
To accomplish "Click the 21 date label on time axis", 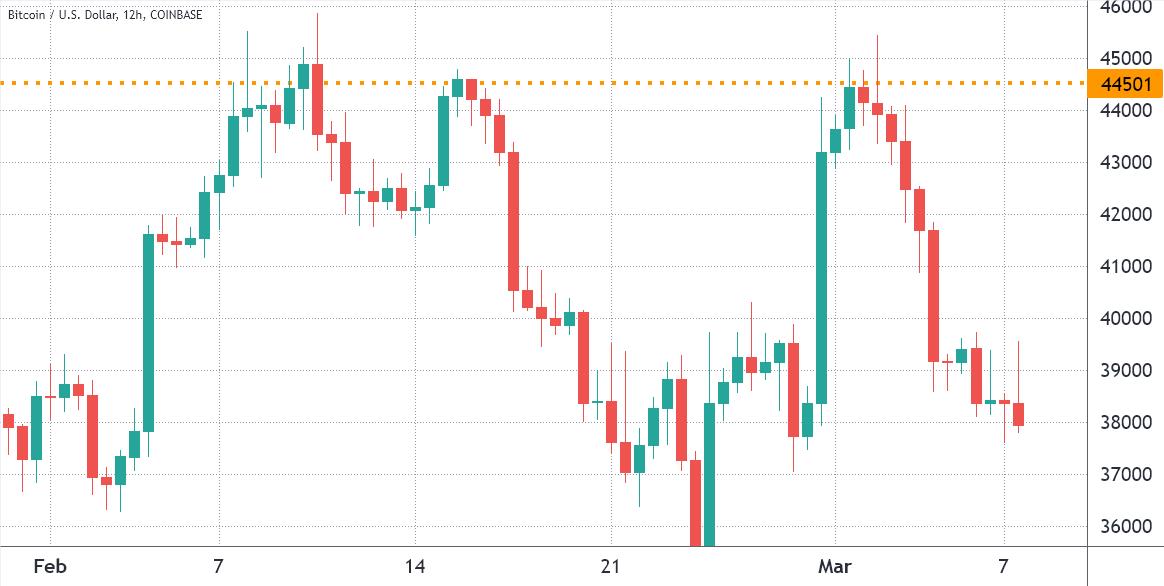I will pos(612,567).
